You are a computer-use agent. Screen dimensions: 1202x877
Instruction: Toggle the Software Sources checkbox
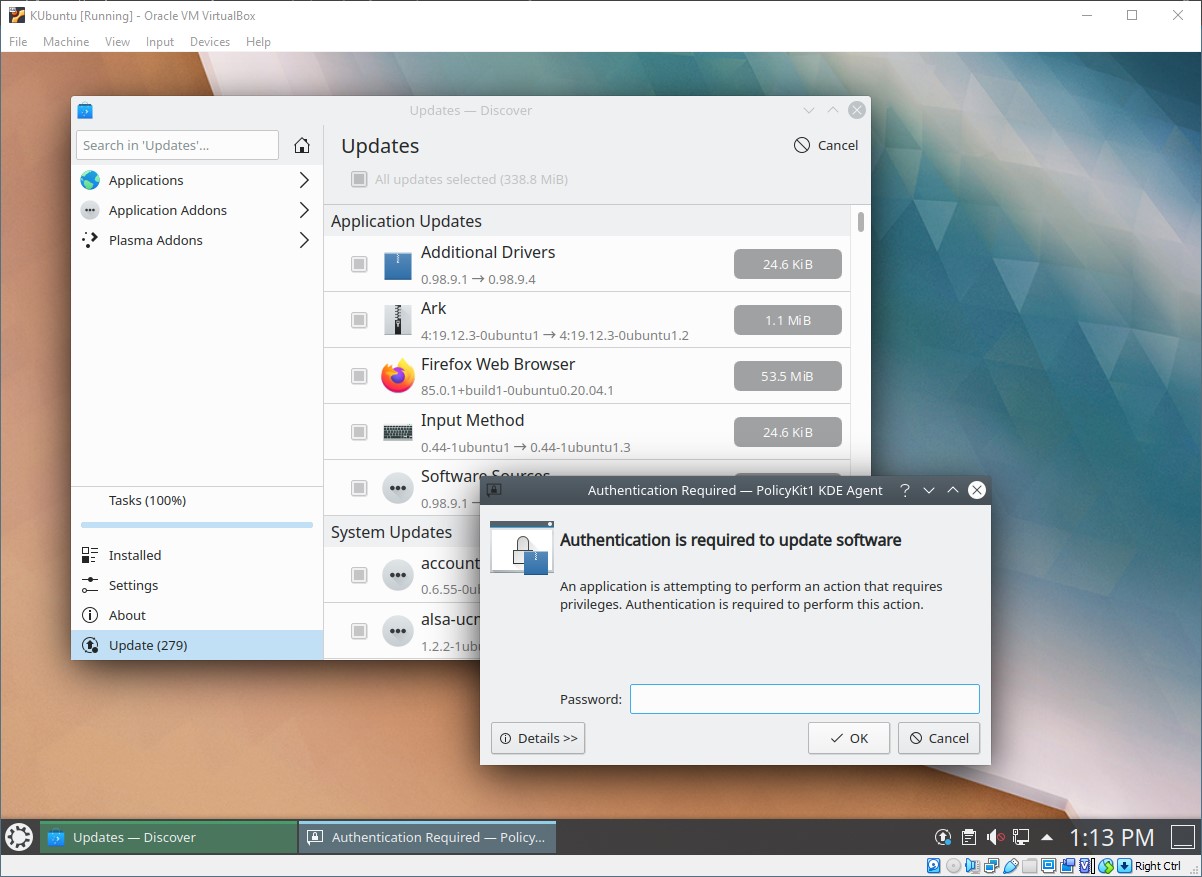point(358,488)
